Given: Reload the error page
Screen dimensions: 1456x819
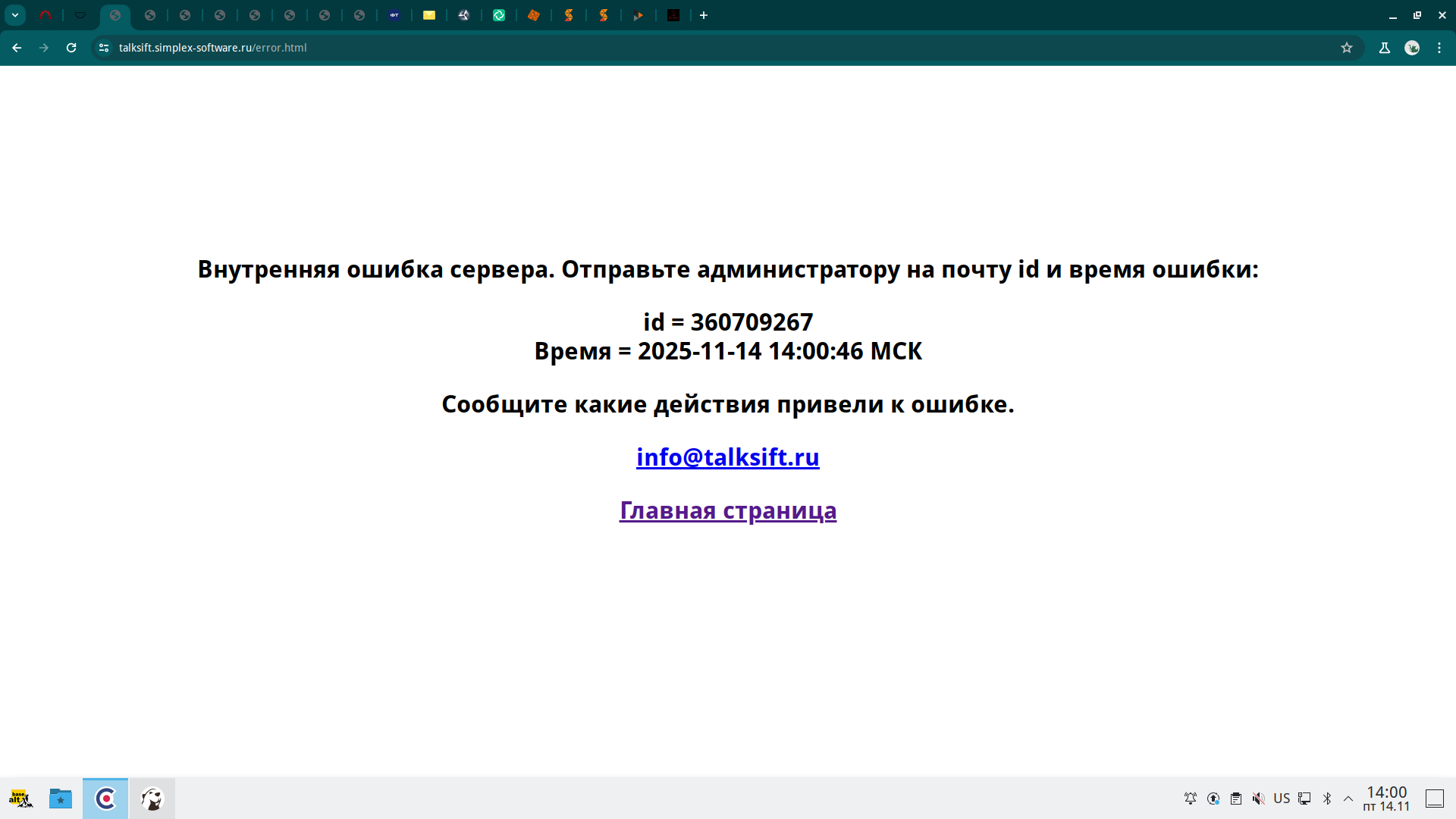Looking at the screenshot, I should pos(71,48).
